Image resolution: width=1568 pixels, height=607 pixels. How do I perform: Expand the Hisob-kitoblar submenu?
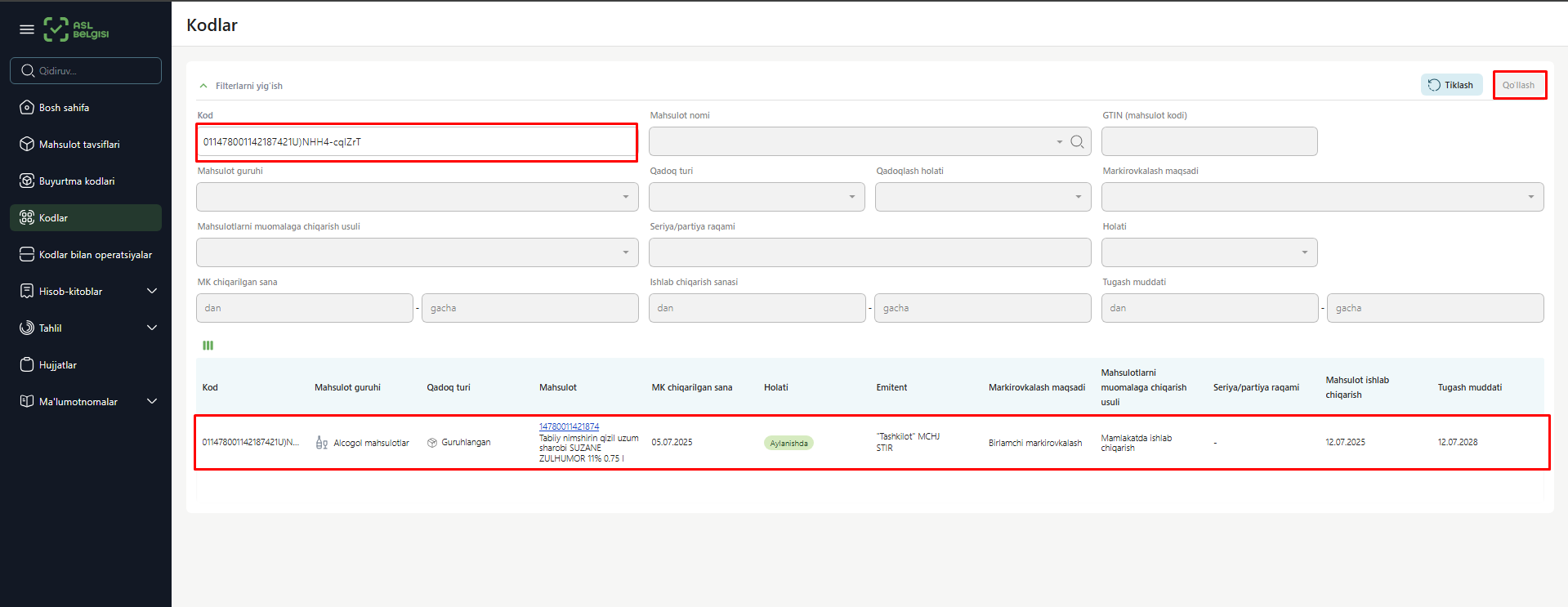151,292
